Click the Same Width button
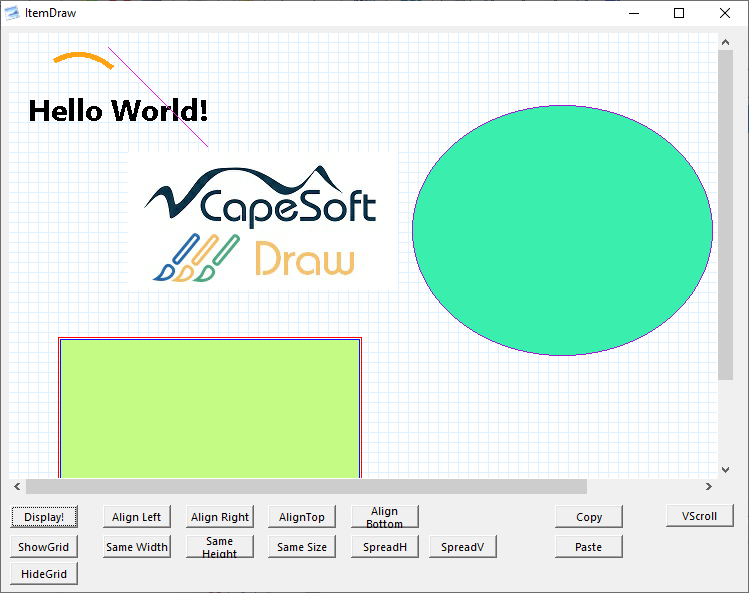749x594 pixels. pos(137,547)
